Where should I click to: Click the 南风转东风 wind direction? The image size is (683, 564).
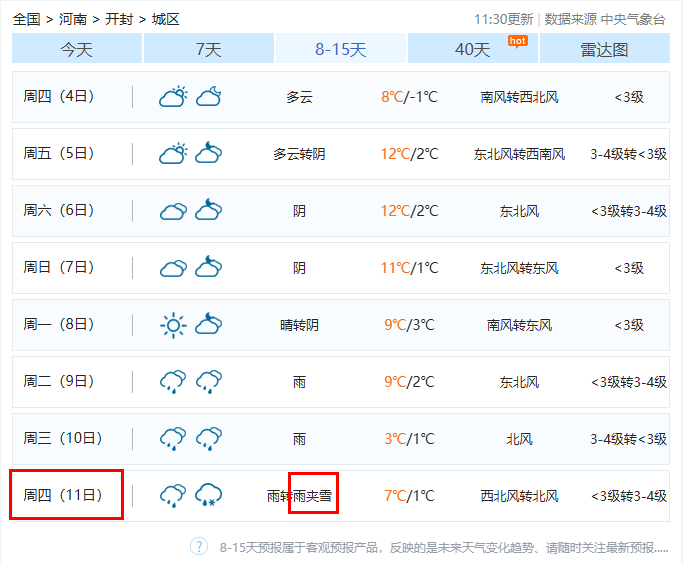[x=520, y=325]
